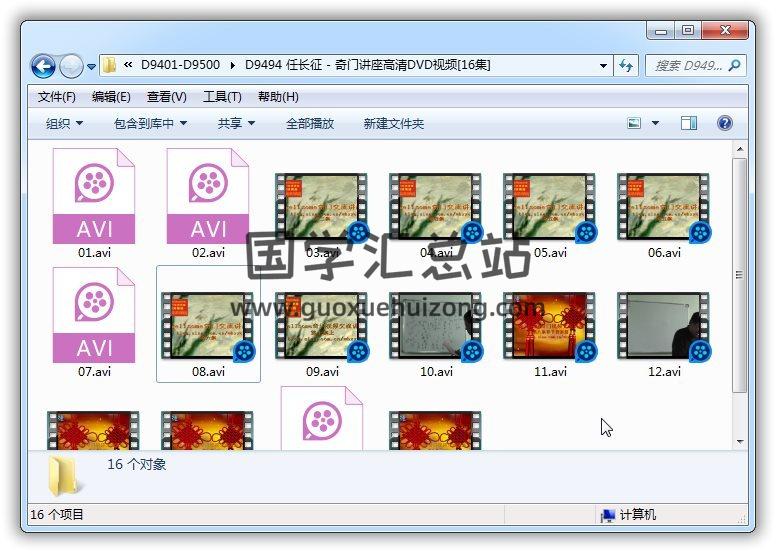
Task: Select the 07.avi file icon
Action: [94, 315]
